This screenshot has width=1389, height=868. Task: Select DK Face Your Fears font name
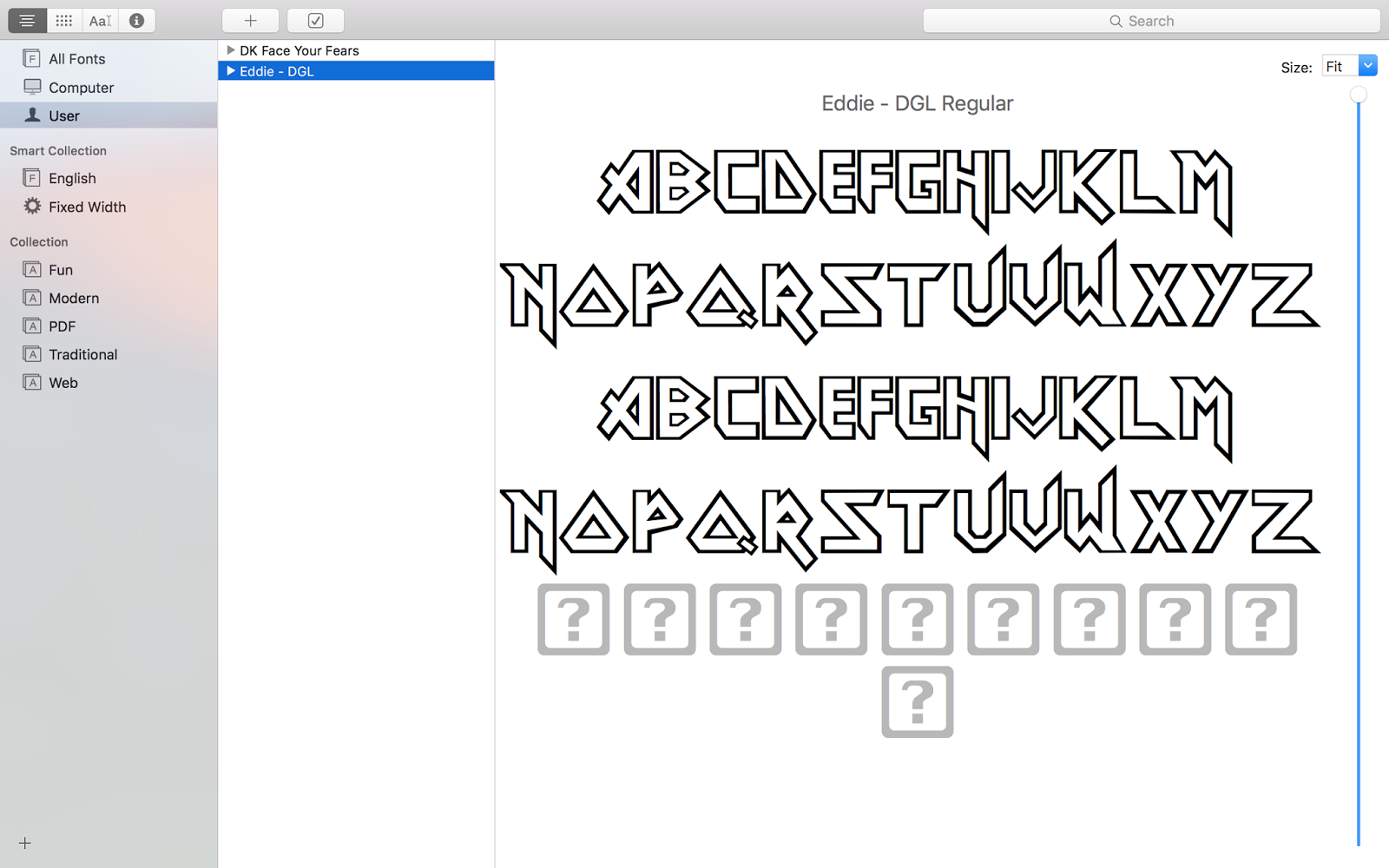coord(300,50)
